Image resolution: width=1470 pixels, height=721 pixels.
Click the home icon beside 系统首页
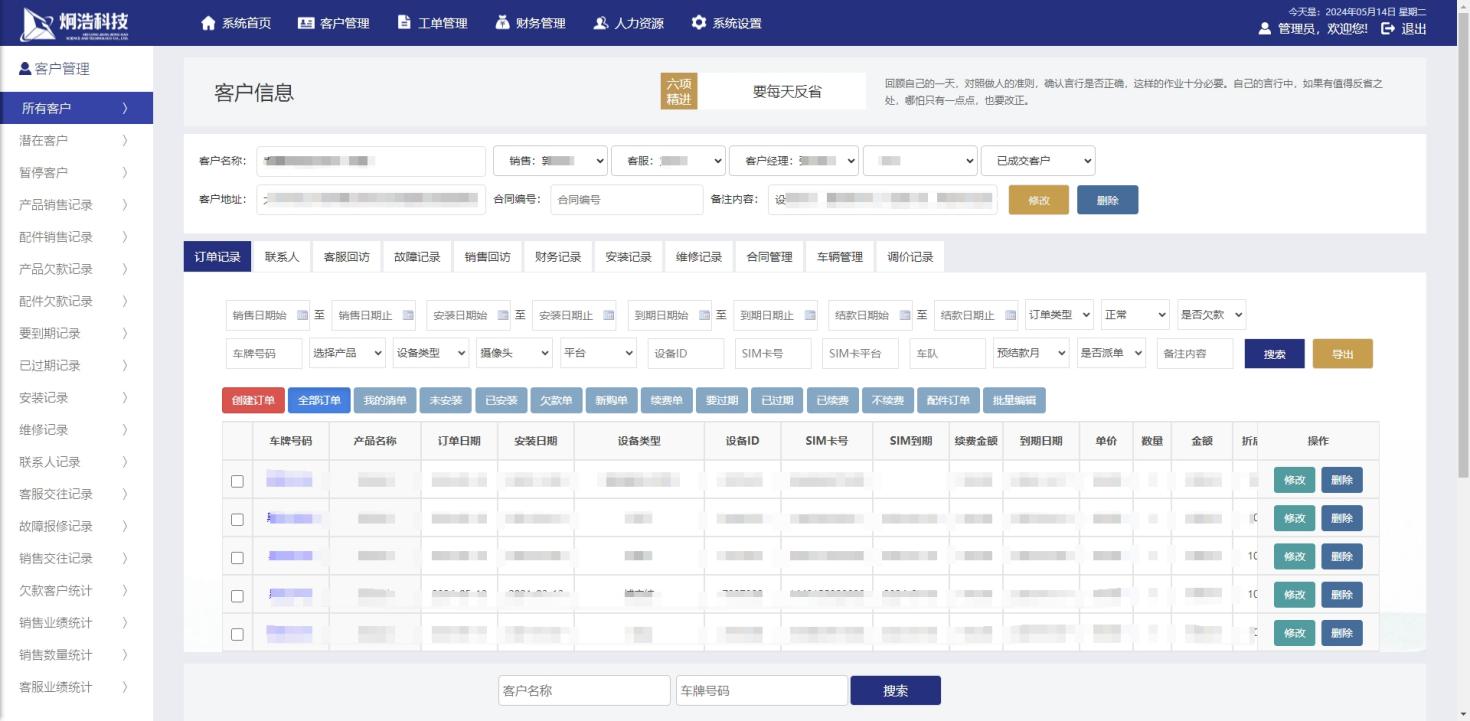coord(208,23)
